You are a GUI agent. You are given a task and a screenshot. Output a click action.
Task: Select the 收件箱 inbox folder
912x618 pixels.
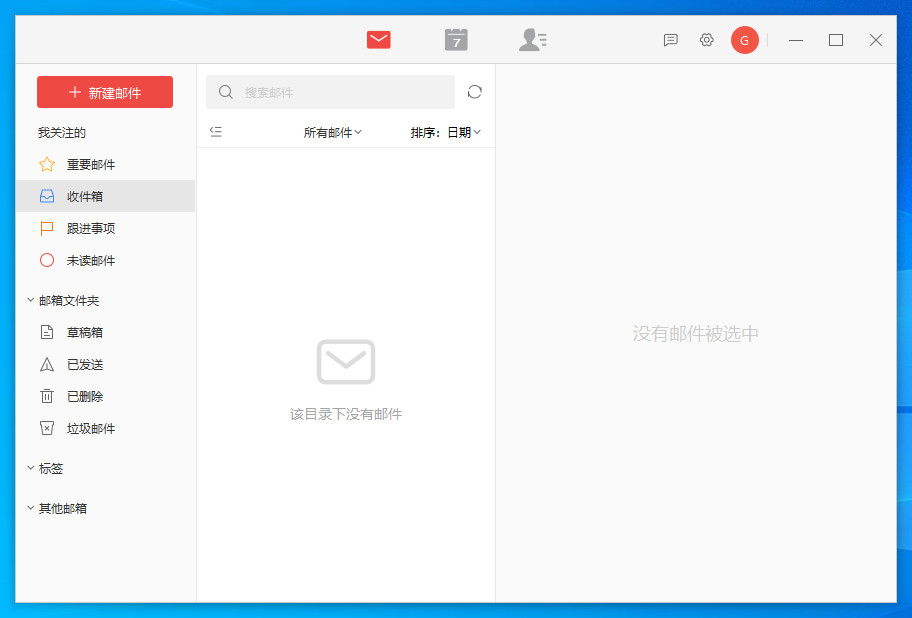click(105, 196)
